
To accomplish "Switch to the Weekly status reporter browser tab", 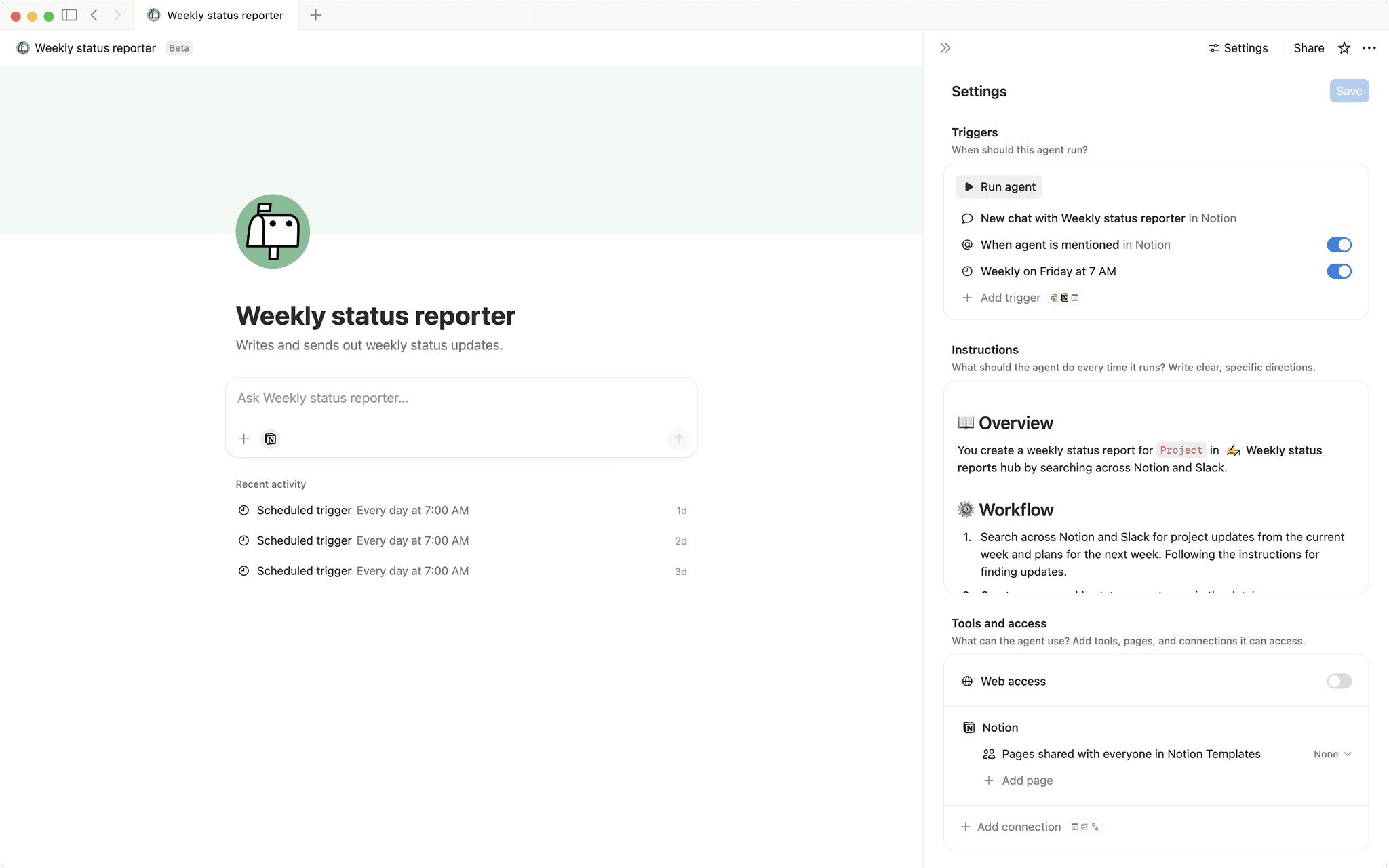I will tap(224, 15).
